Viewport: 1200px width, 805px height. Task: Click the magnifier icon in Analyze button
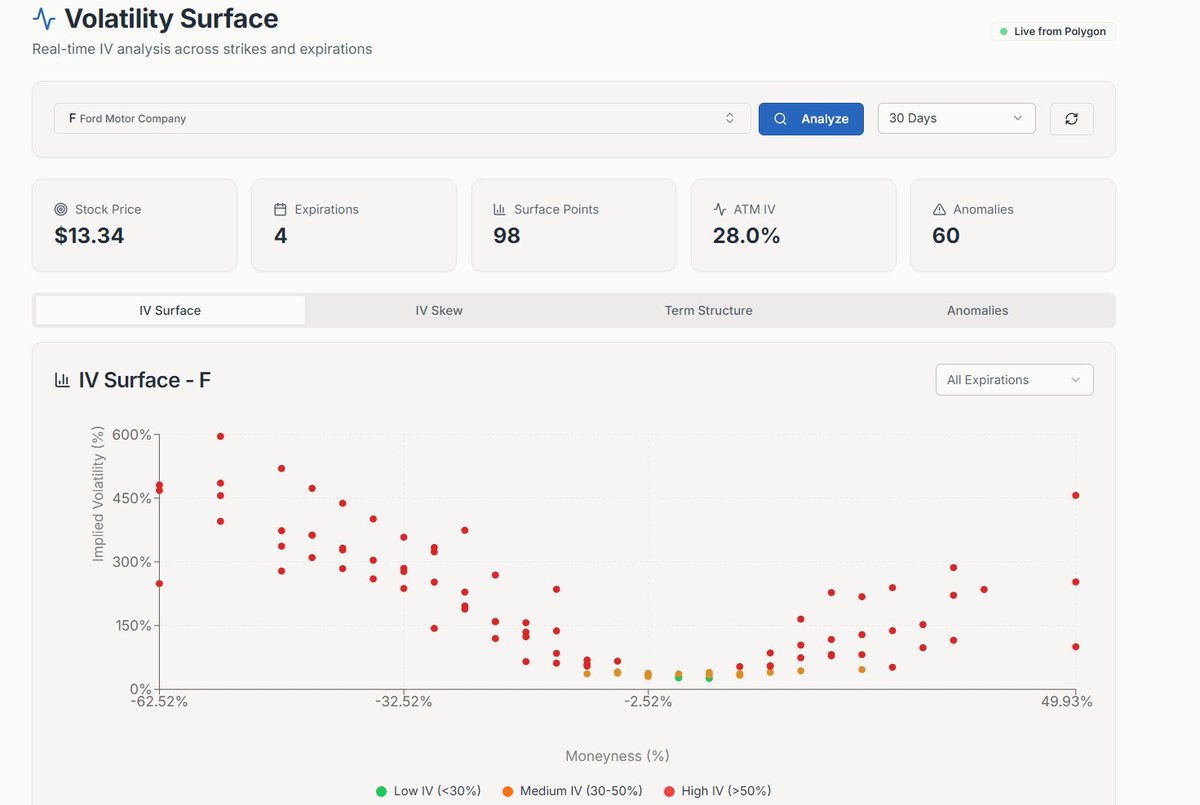pyautogui.click(x=780, y=118)
